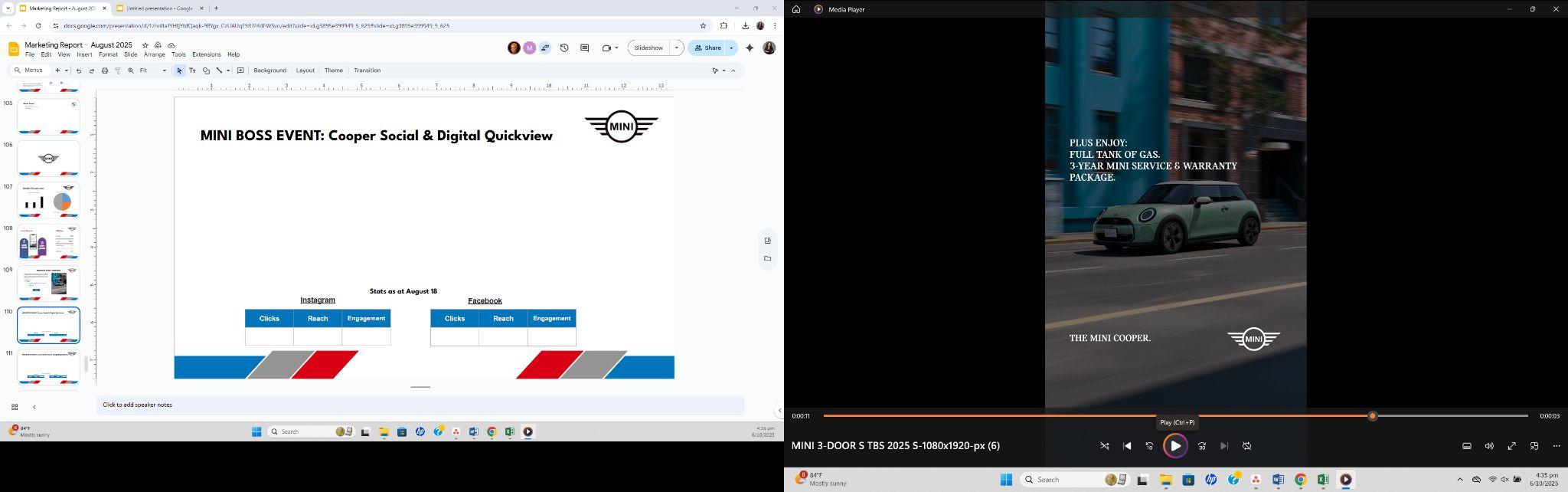Click the Theme button
Viewport: 1568px width, 492px height.
(x=334, y=71)
